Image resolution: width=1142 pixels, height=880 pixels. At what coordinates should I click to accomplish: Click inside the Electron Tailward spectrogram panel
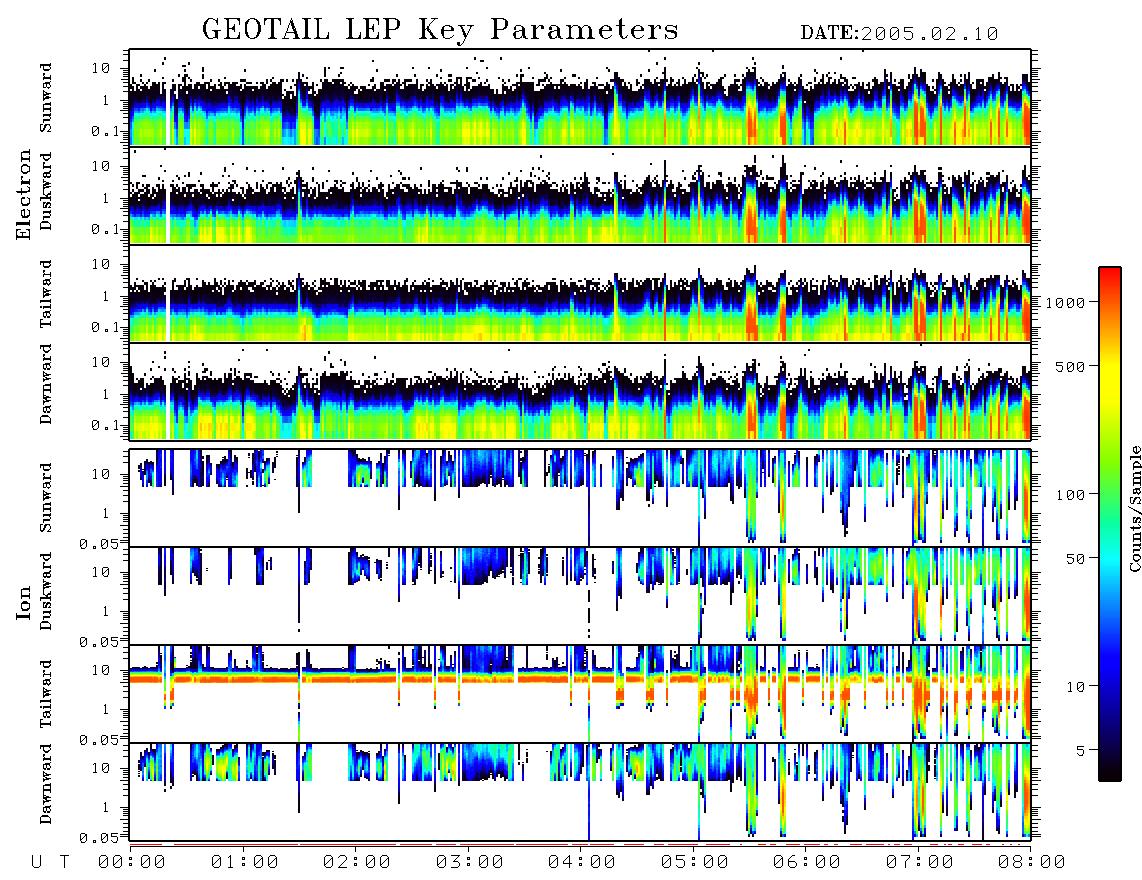coord(580,294)
